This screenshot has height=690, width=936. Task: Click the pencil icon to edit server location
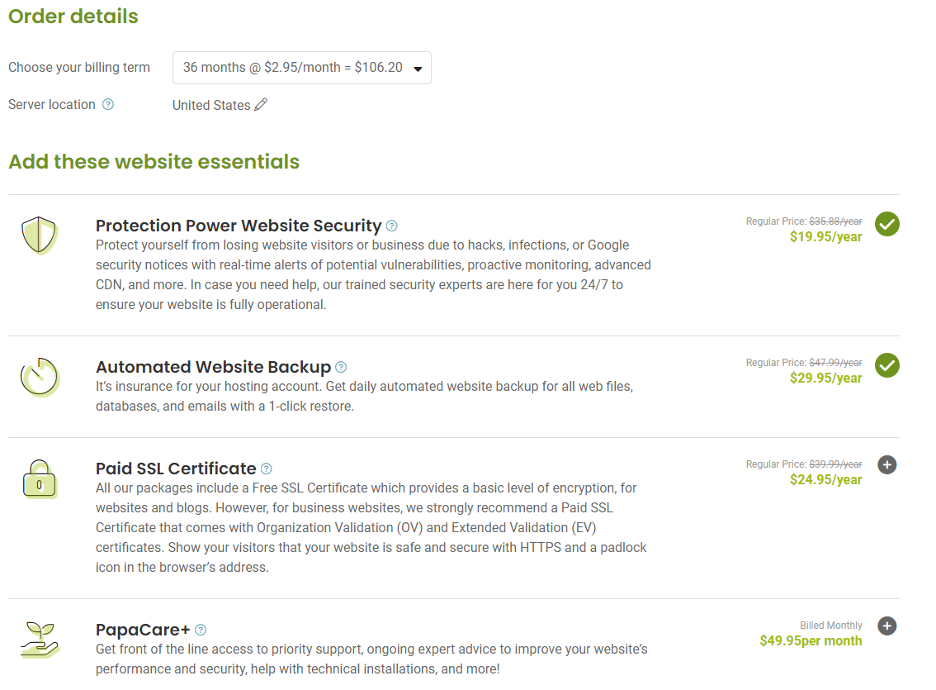point(260,104)
